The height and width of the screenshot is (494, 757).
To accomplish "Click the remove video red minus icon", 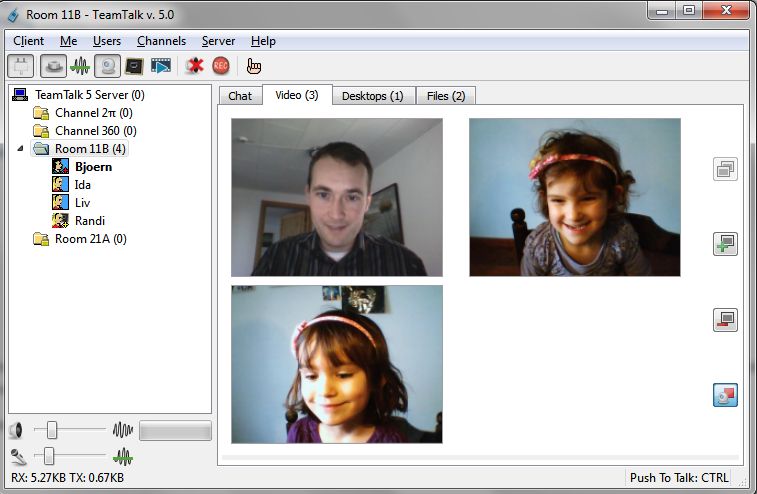I will pos(725,320).
